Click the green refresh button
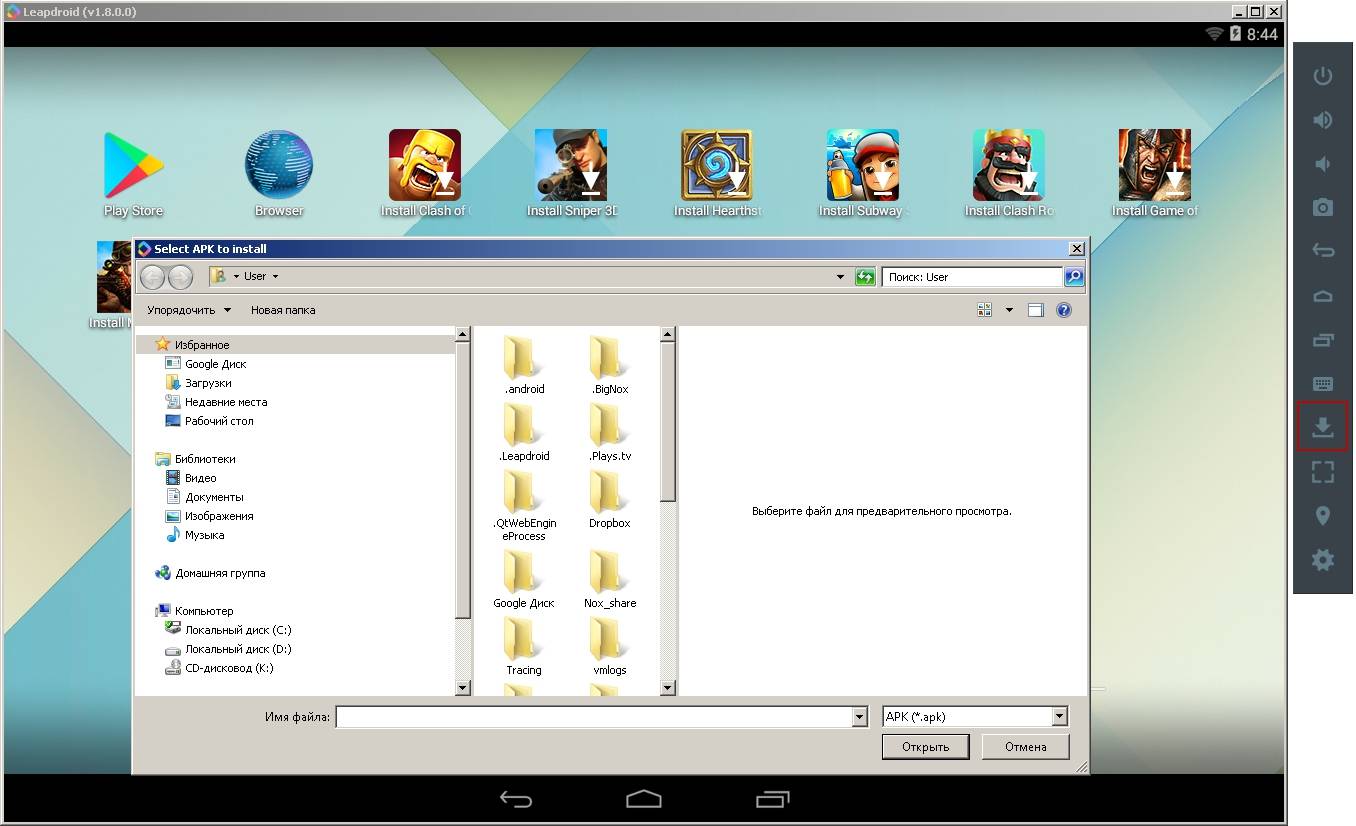1356x826 pixels. click(865, 277)
